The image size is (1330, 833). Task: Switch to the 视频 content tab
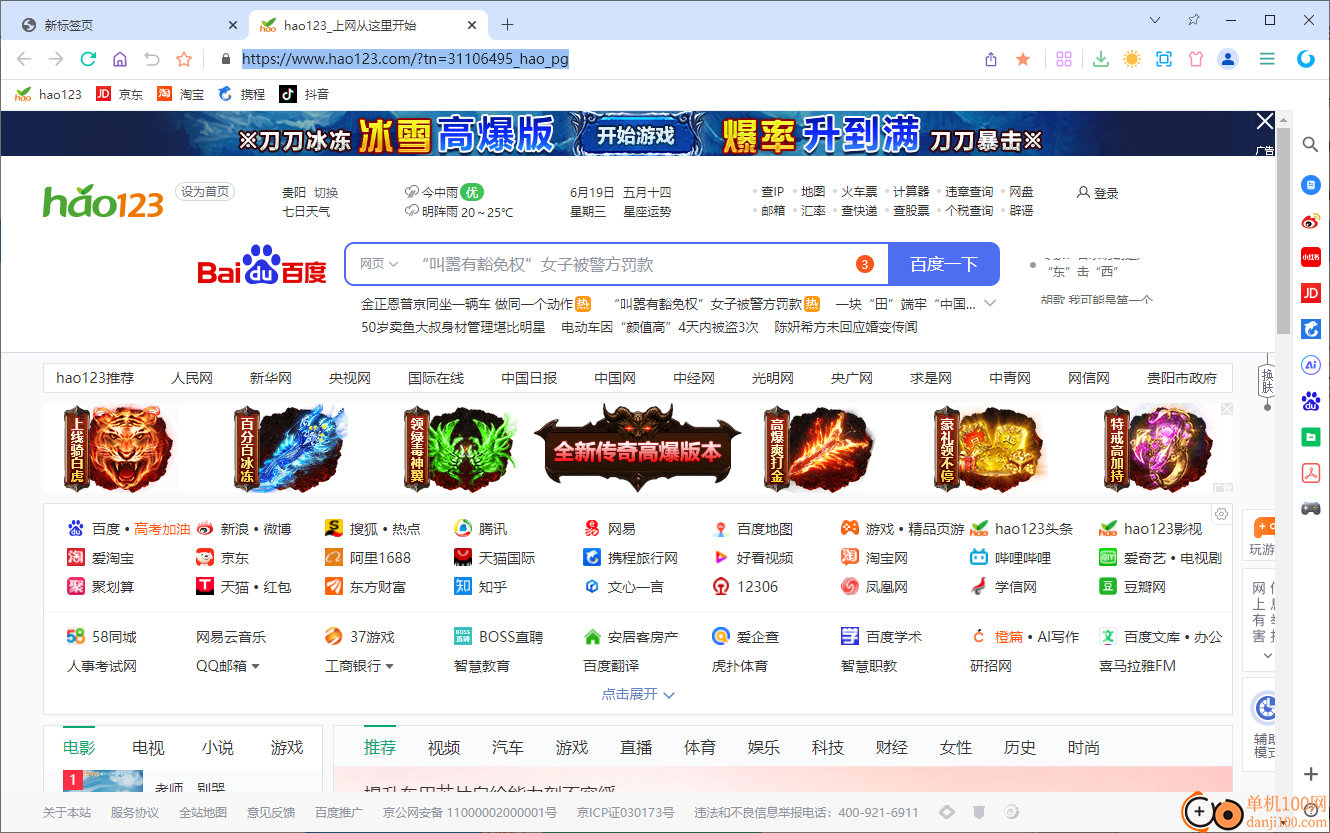point(444,747)
